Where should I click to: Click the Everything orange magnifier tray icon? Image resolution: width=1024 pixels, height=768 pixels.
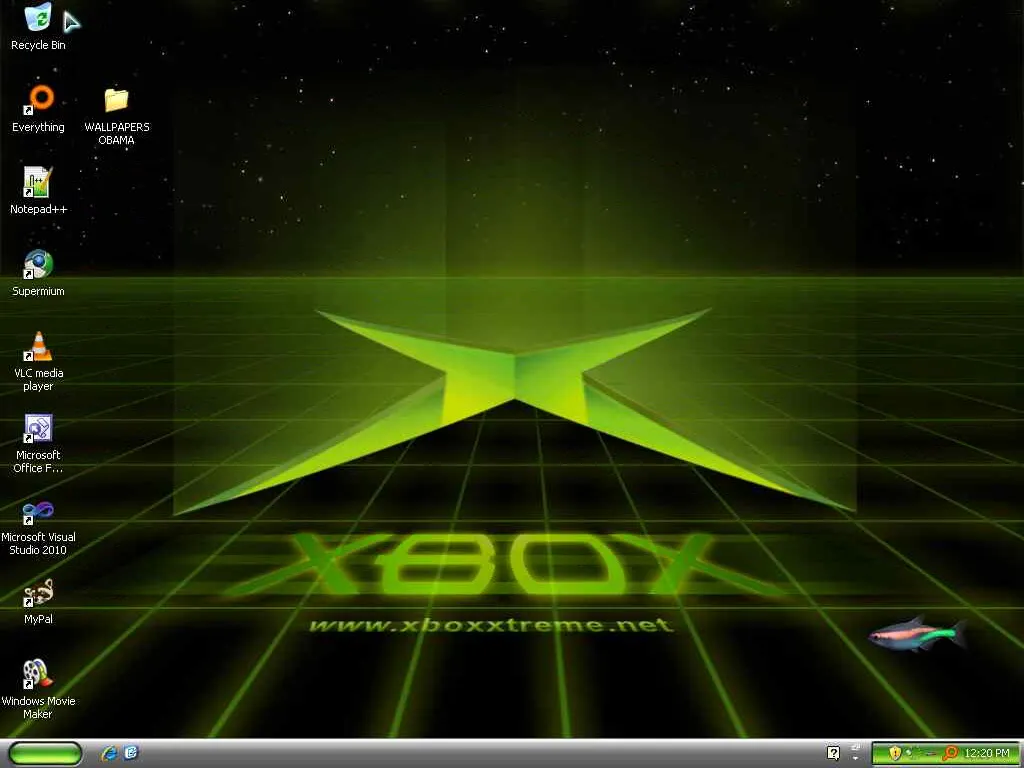click(x=950, y=754)
